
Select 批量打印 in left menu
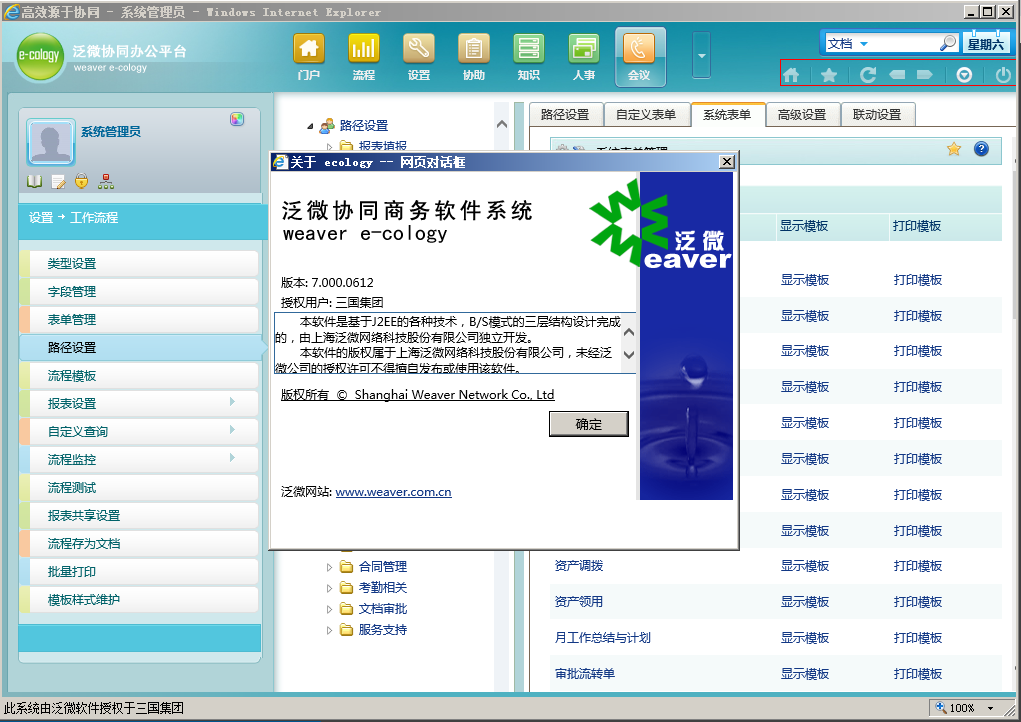[x=139, y=572]
